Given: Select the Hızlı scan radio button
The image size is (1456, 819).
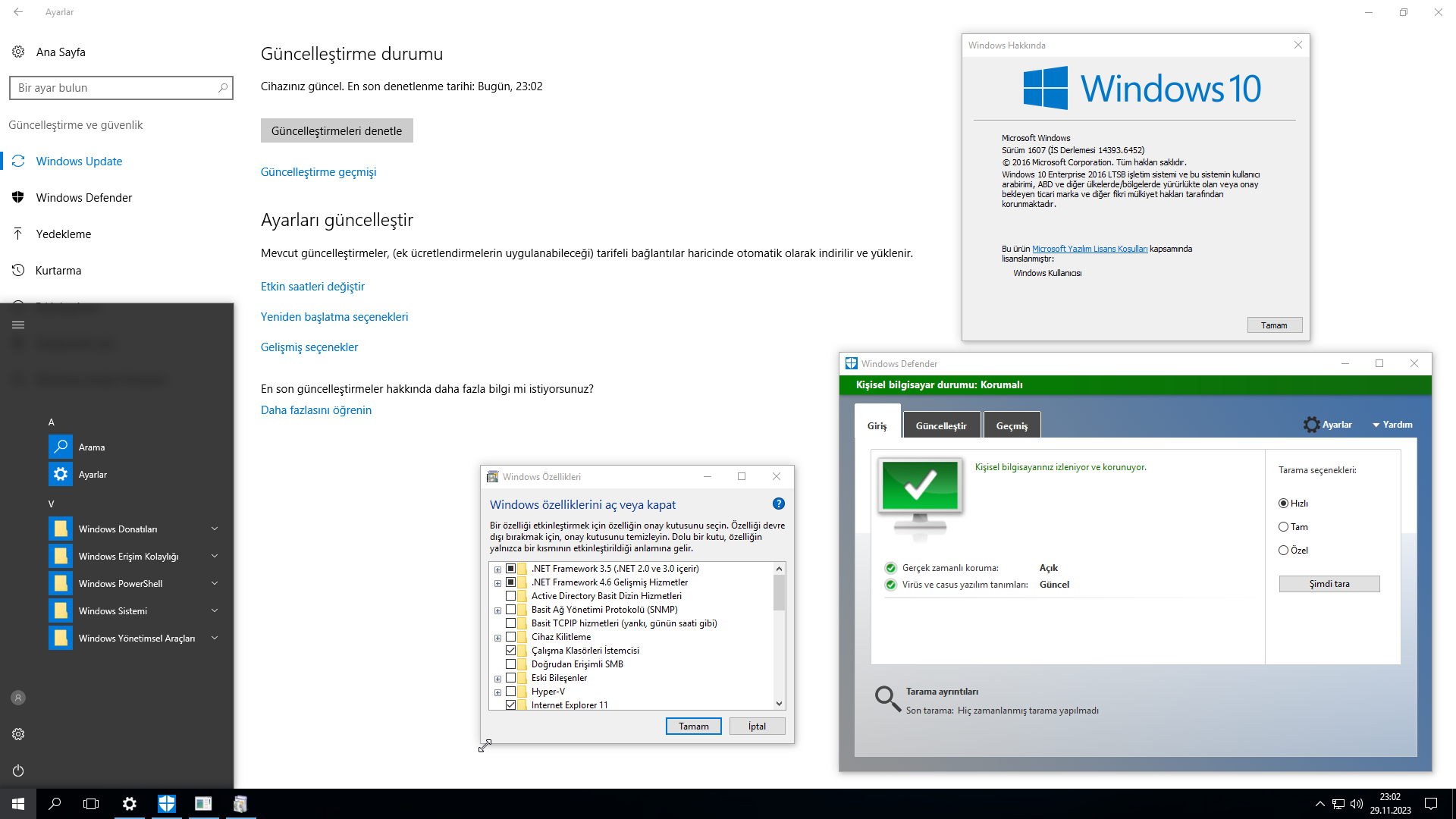Looking at the screenshot, I should pyautogui.click(x=1284, y=504).
